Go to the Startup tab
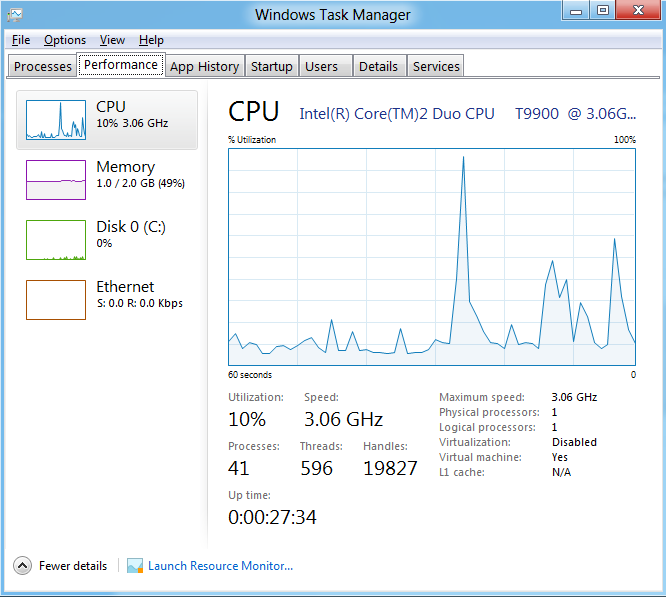Screen dimensions: 666x597 (x=272, y=67)
